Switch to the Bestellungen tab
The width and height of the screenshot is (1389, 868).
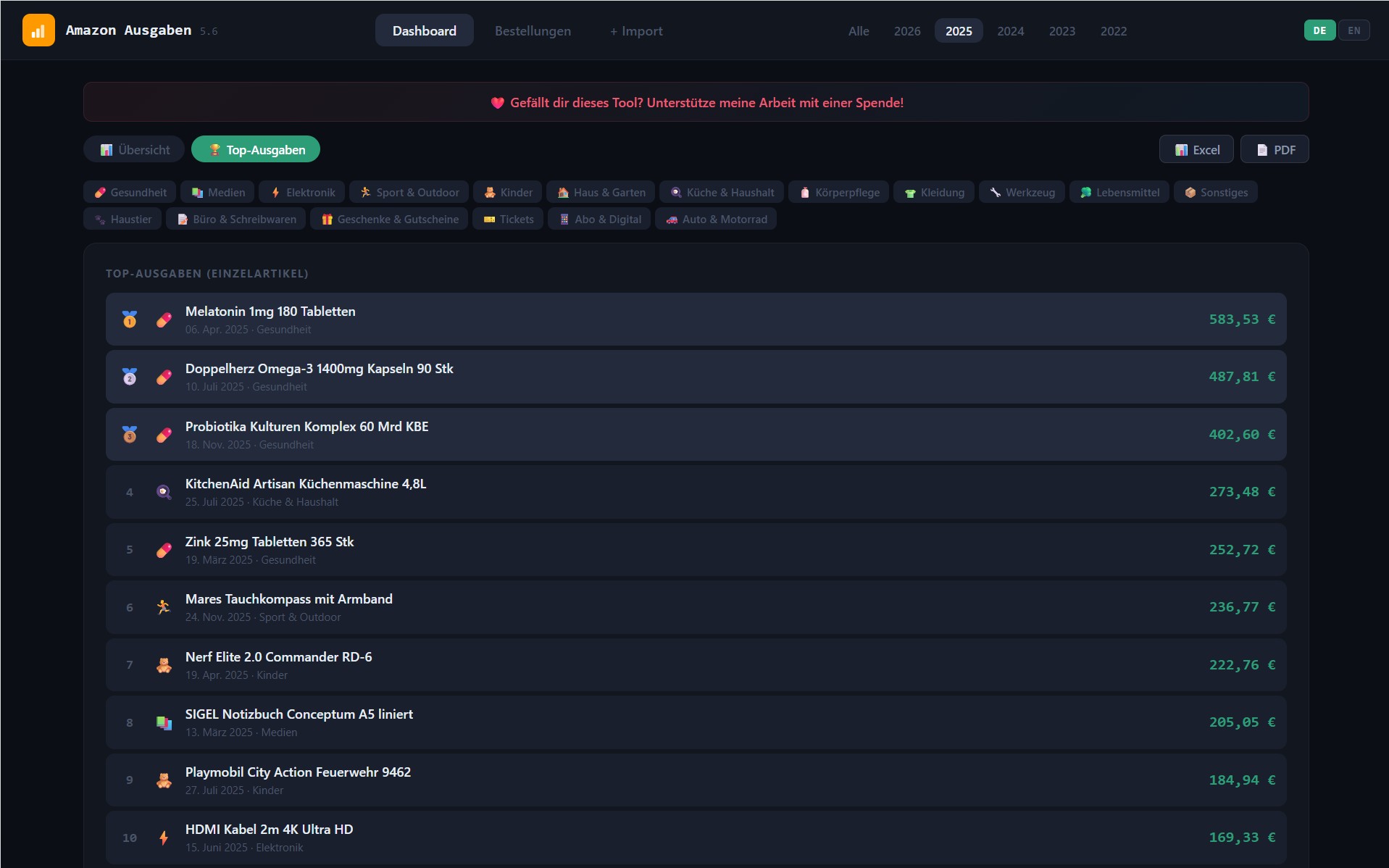coord(533,30)
